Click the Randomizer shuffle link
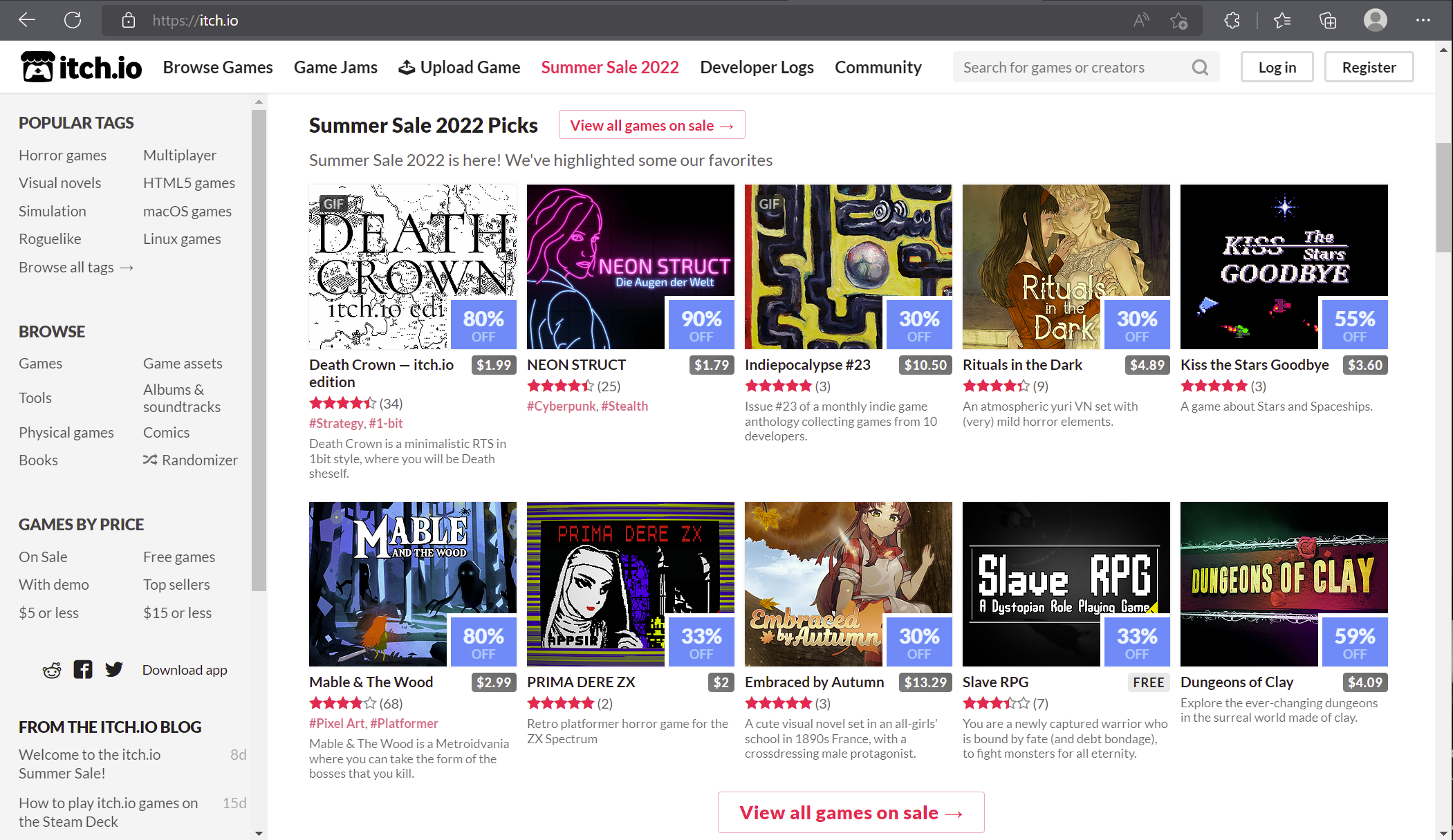The height and width of the screenshot is (840, 1453). (190, 460)
